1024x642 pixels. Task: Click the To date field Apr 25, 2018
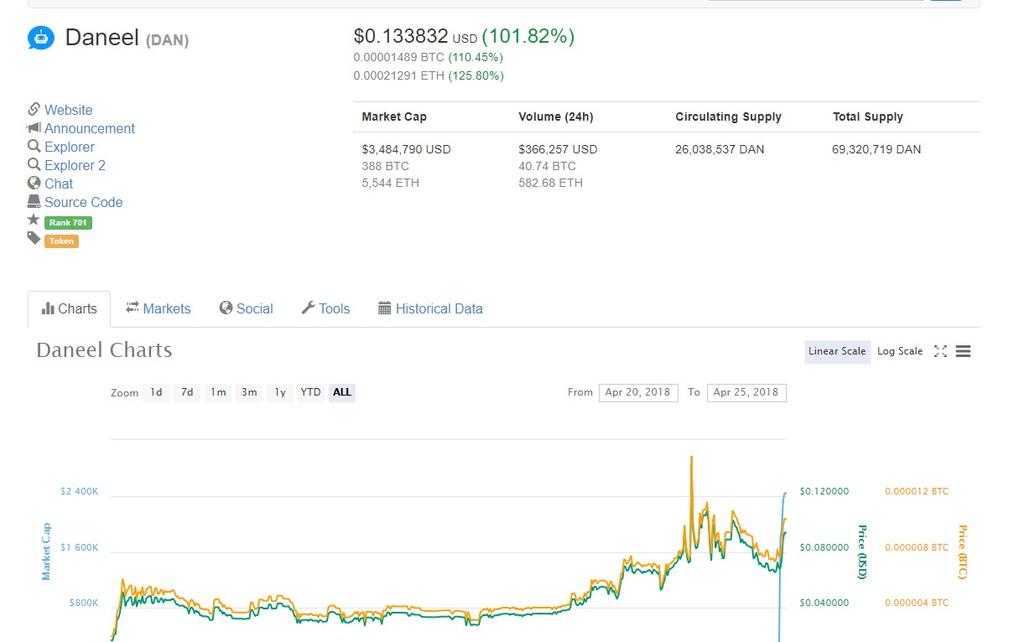coord(746,393)
